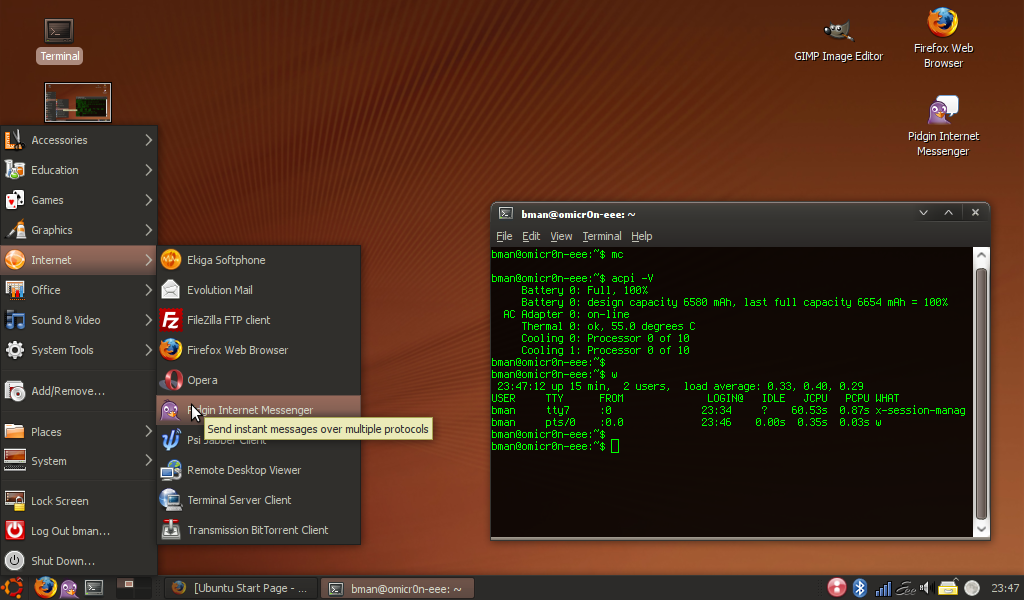Open the Terminal menu in the terminal window
Viewport: 1024px width, 600px height.
coord(601,236)
